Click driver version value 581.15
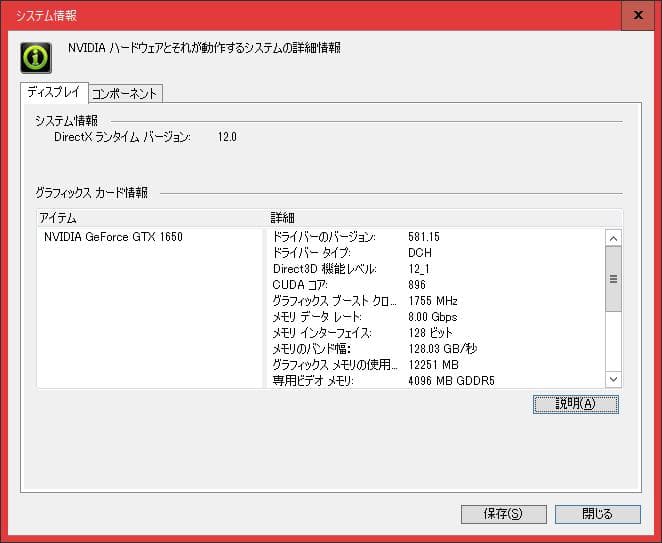Viewport: 662px width, 543px height. coord(424,236)
